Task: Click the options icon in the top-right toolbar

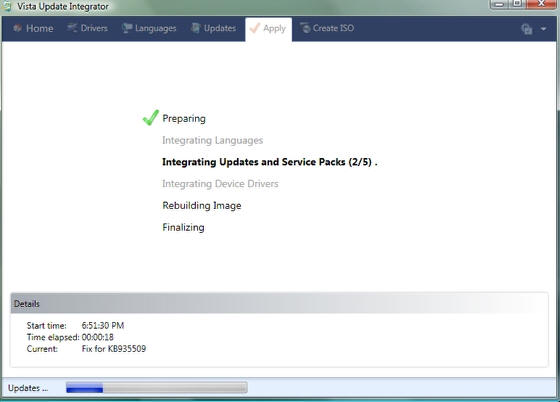Action: click(527, 29)
